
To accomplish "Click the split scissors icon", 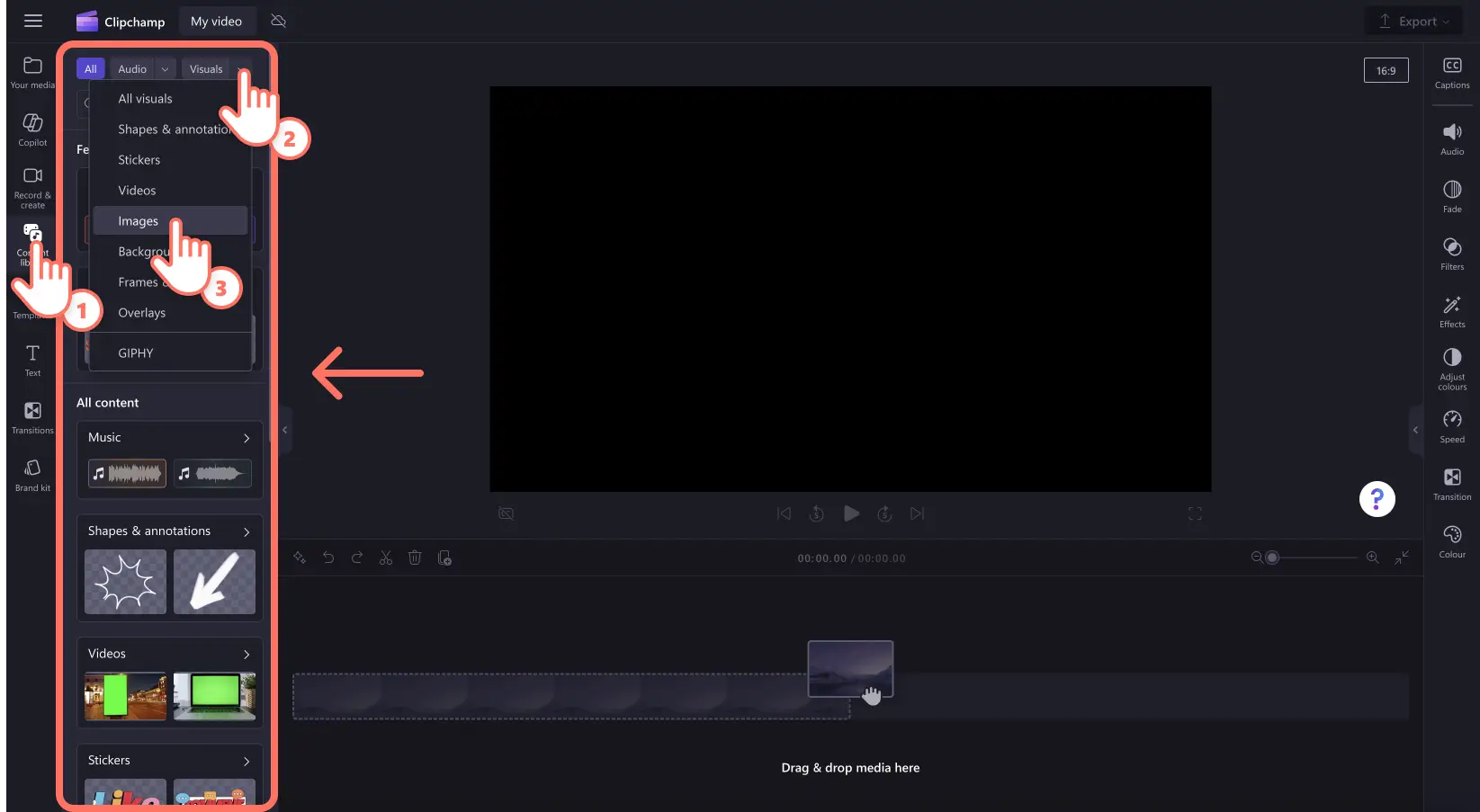I will click(x=386, y=558).
